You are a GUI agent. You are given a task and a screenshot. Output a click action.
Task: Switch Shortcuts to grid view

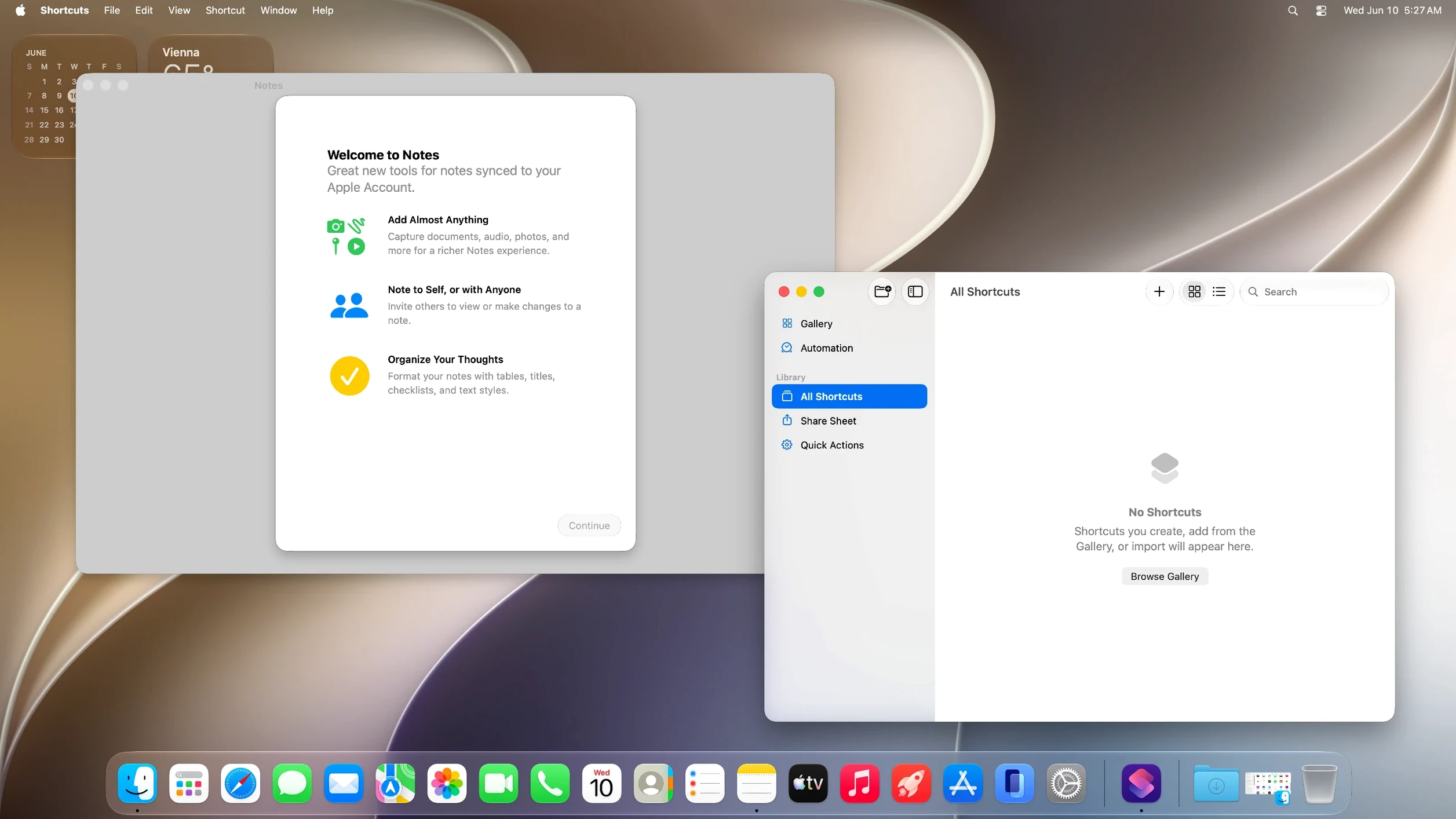[x=1194, y=291]
